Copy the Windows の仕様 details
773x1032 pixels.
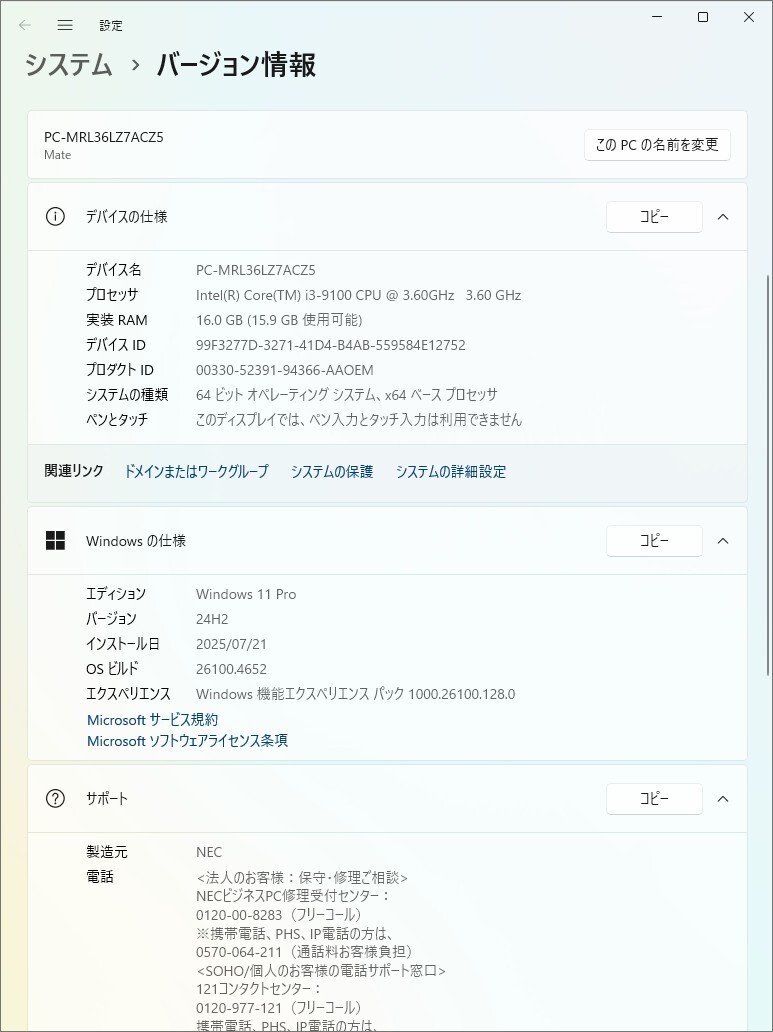coord(654,540)
